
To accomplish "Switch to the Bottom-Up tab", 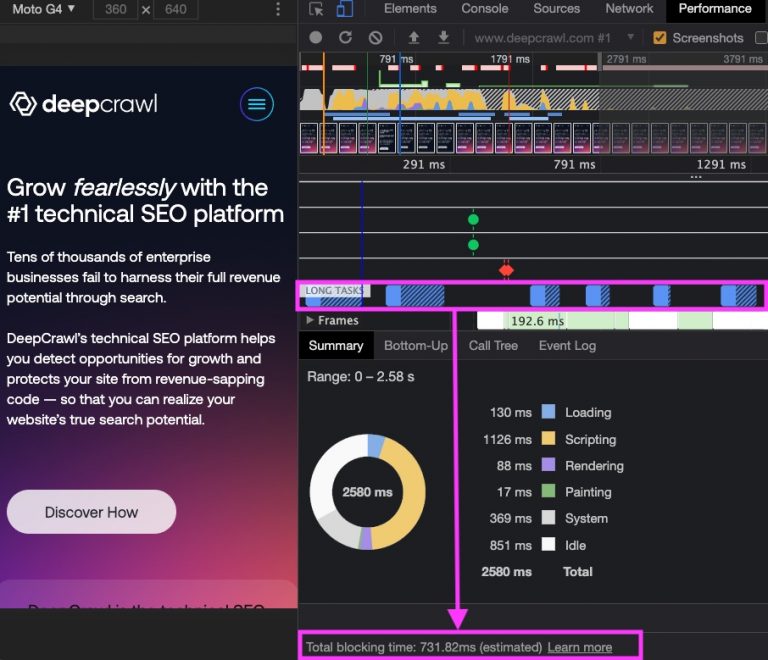I will point(416,346).
